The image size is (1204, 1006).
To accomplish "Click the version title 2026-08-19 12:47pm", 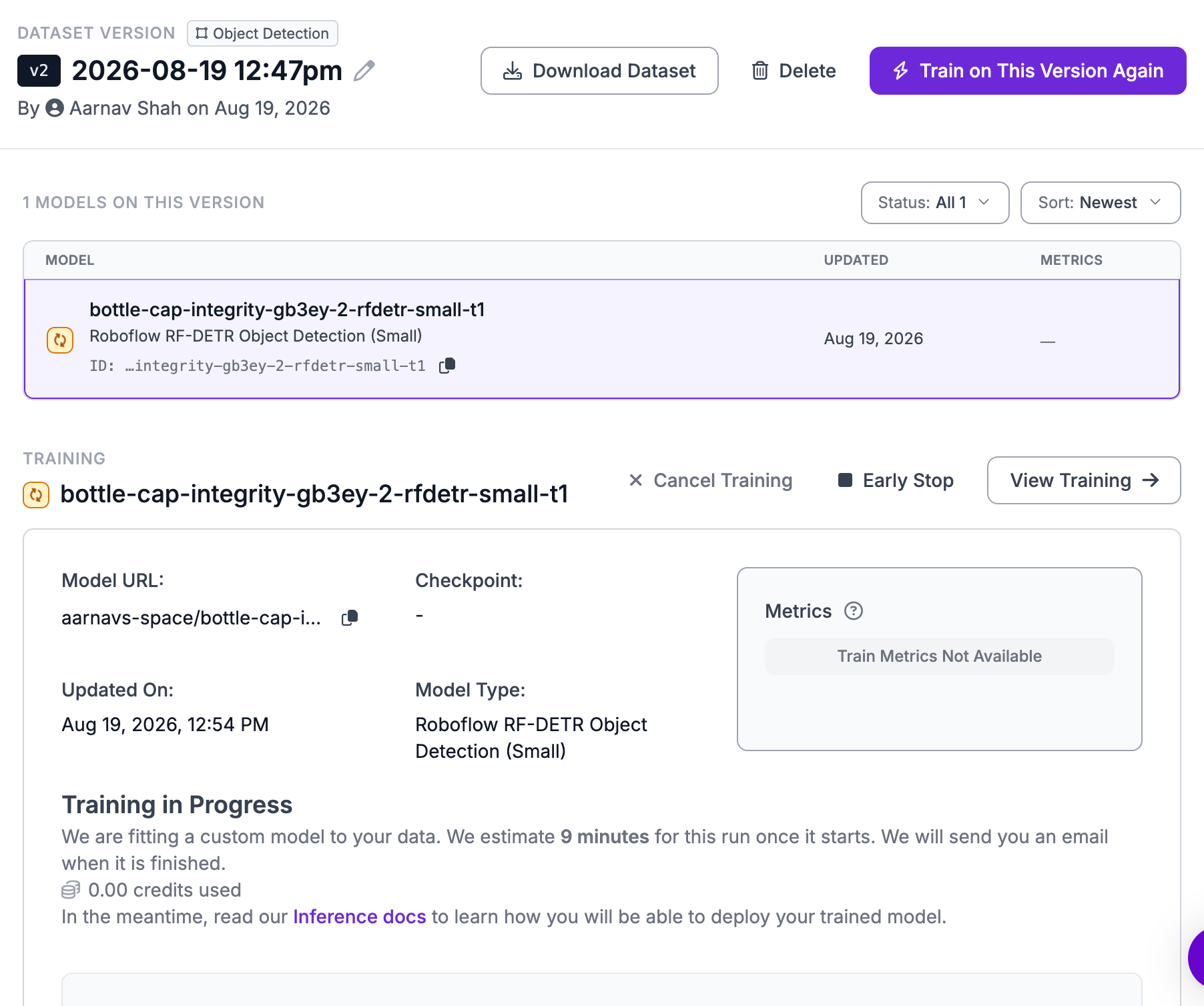I will [207, 71].
